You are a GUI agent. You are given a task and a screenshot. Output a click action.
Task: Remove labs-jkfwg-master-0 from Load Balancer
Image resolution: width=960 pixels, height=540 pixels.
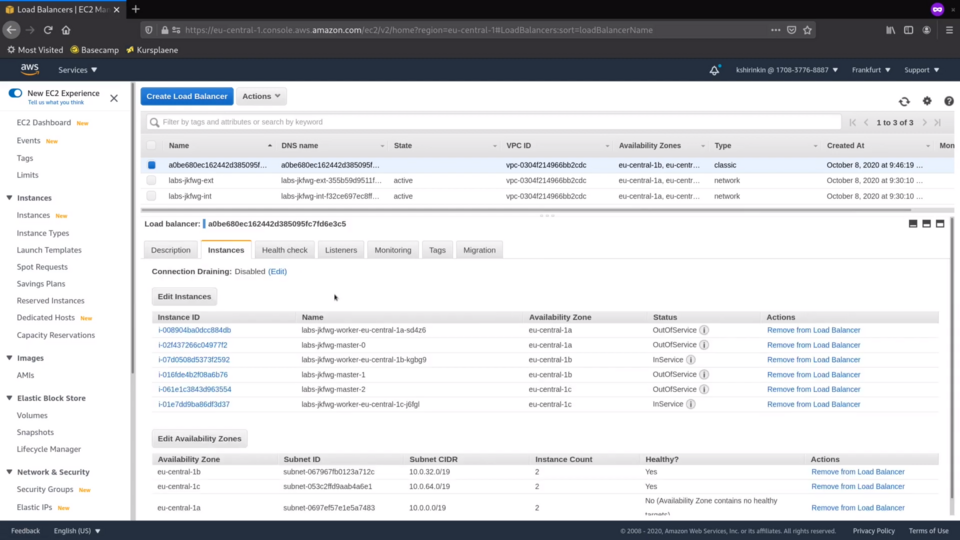[x=814, y=345]
